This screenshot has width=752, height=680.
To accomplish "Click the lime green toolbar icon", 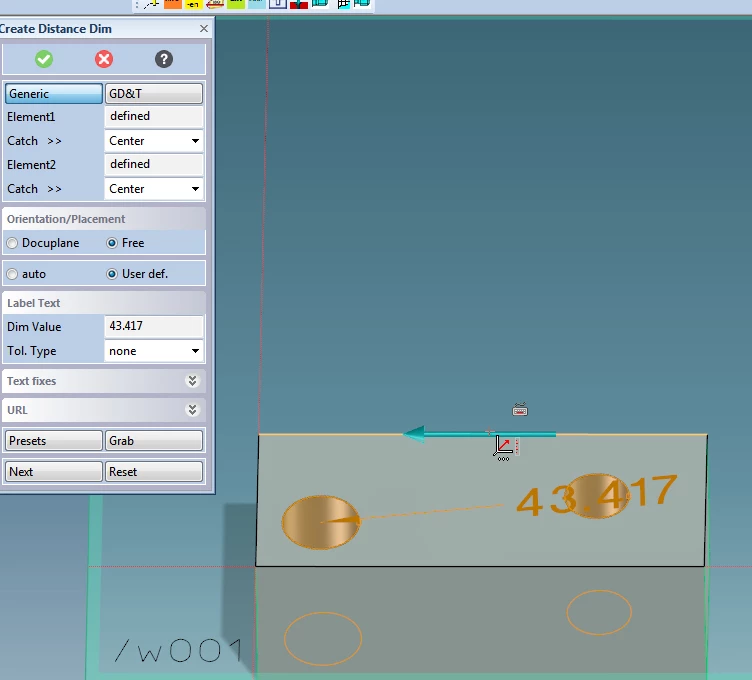I will (x=235, y=4).
